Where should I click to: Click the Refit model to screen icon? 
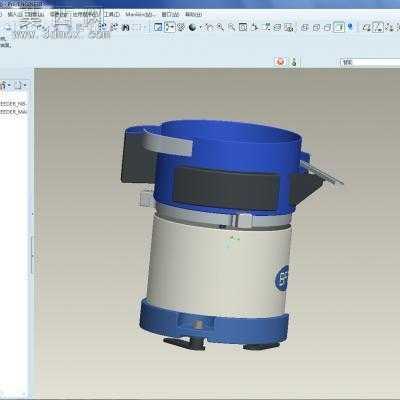243,27
